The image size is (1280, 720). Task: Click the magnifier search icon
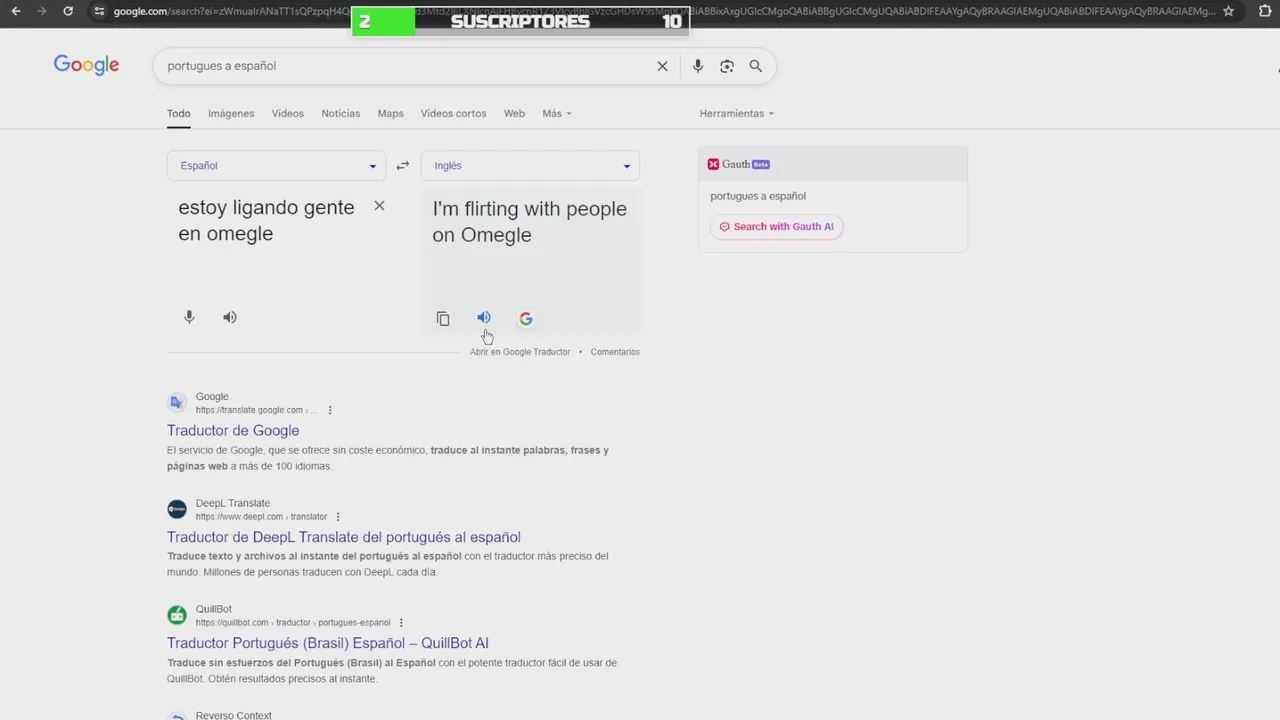pos(756,66)
